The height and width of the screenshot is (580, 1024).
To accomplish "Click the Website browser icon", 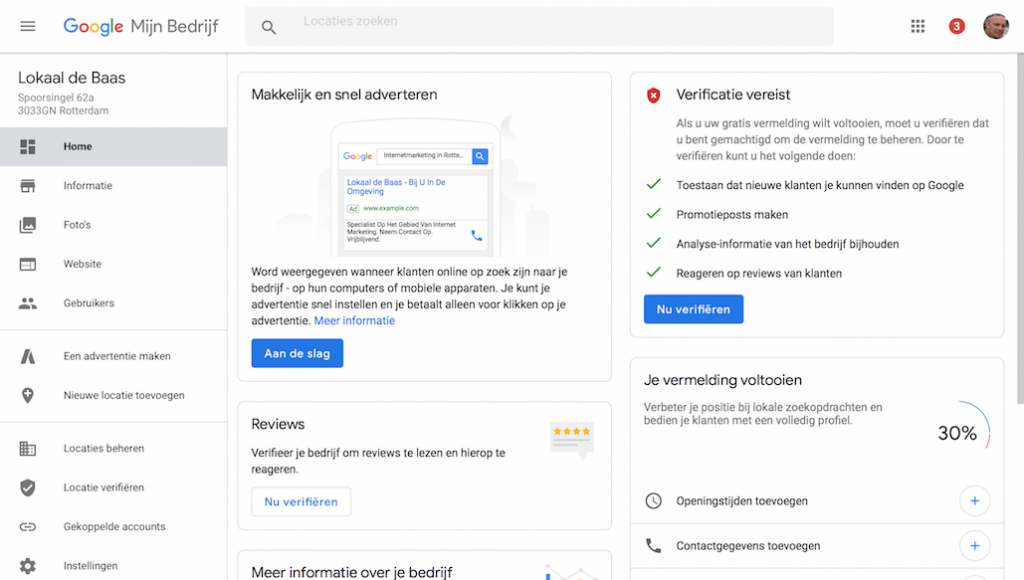I will click(27, 264).
